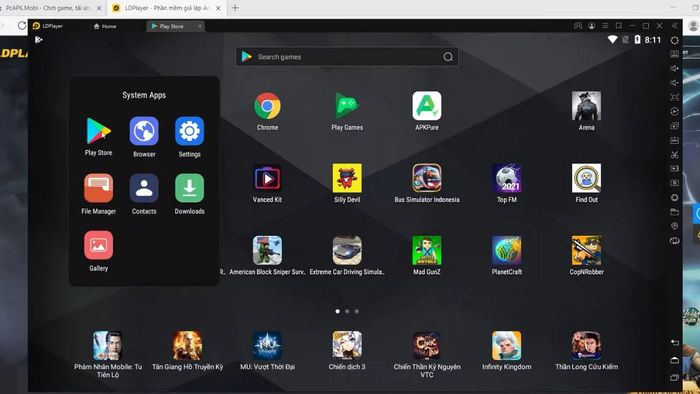Viewport: 700px width, 394px height.
Task: Open Thần Long Cửu Kiếm game
Action: (586, 346)
